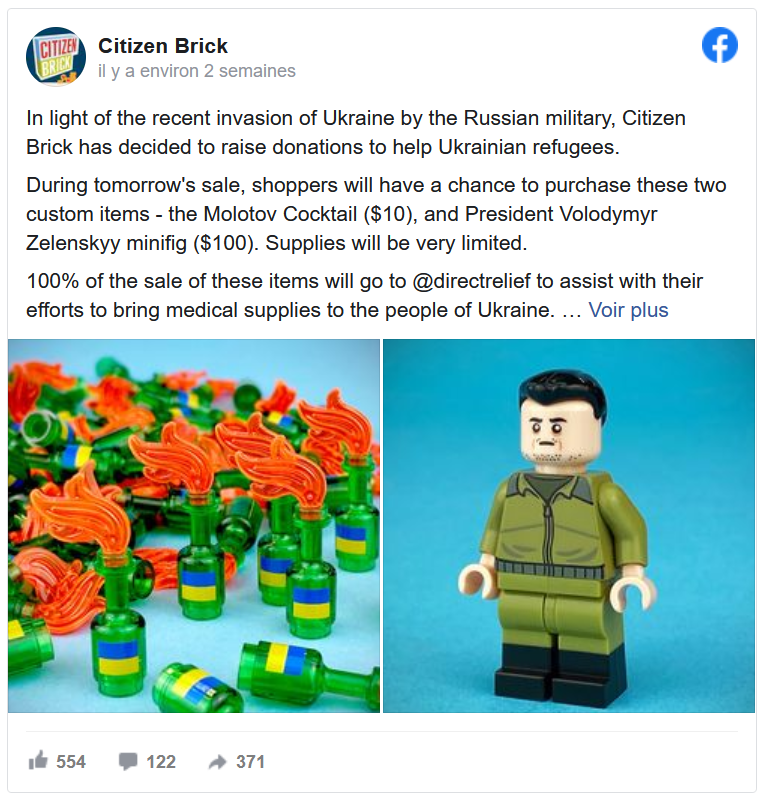Image resolution: width=764 pixels, height=801 pixels.
Task: Click the share arrow icon
Action: tap(218, 762)
